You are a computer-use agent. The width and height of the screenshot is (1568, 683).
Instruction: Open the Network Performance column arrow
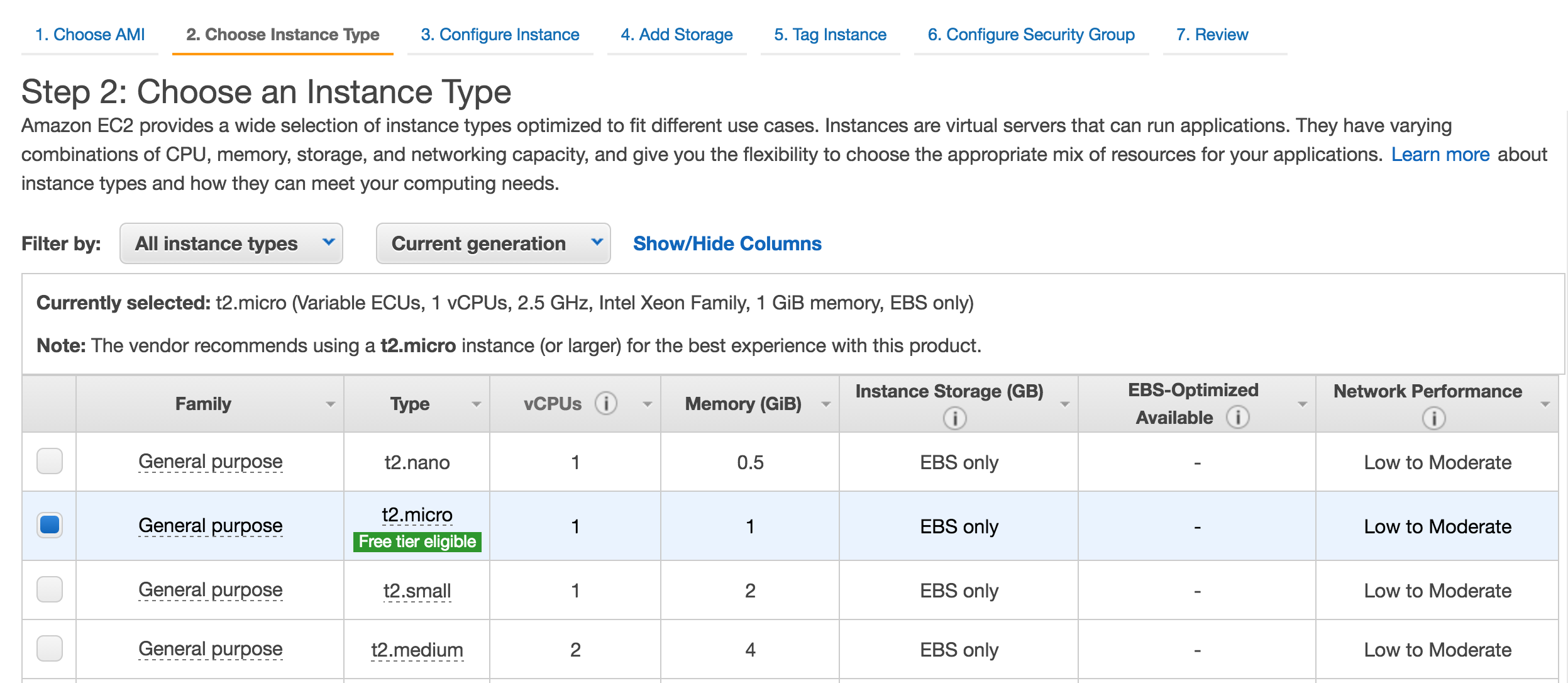tap(1545, 404)
